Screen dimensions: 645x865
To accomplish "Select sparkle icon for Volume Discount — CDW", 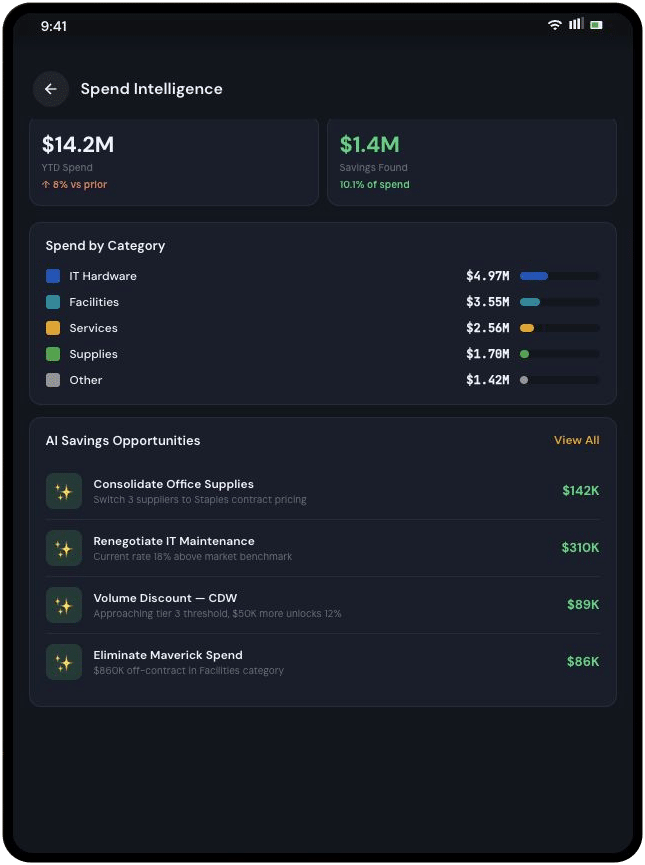I will click(x=64, y=605).
